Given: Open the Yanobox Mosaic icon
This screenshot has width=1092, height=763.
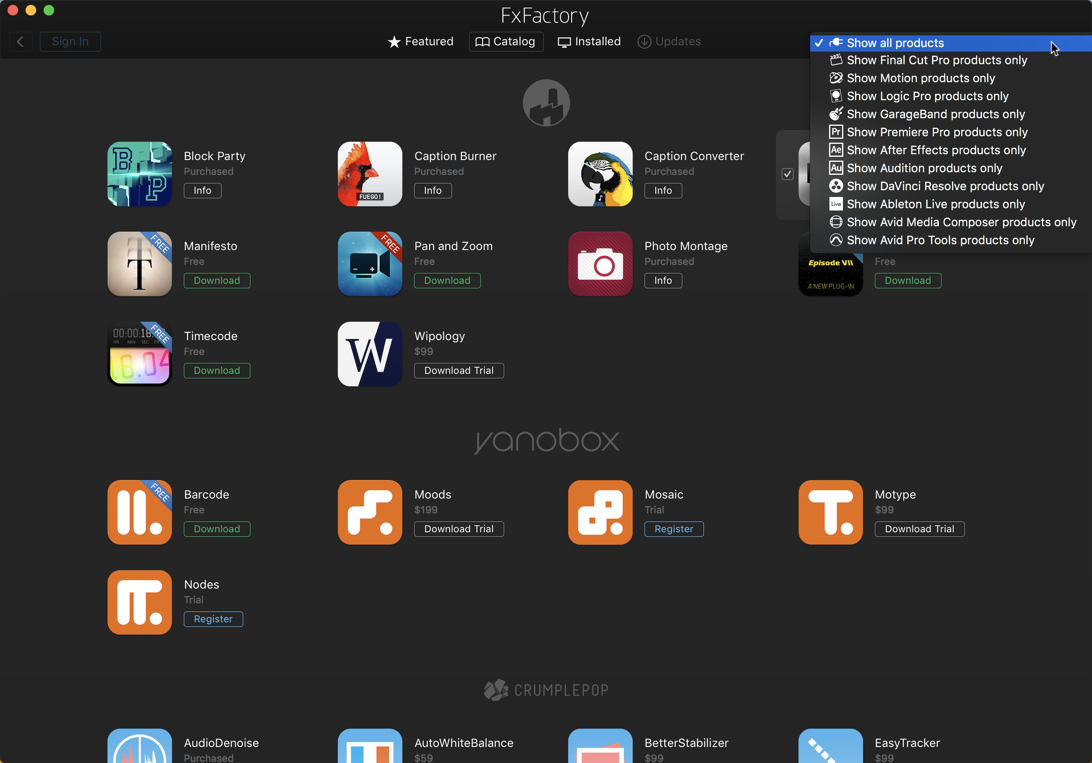Looking at the screenshot, I should tap(600, 512).
